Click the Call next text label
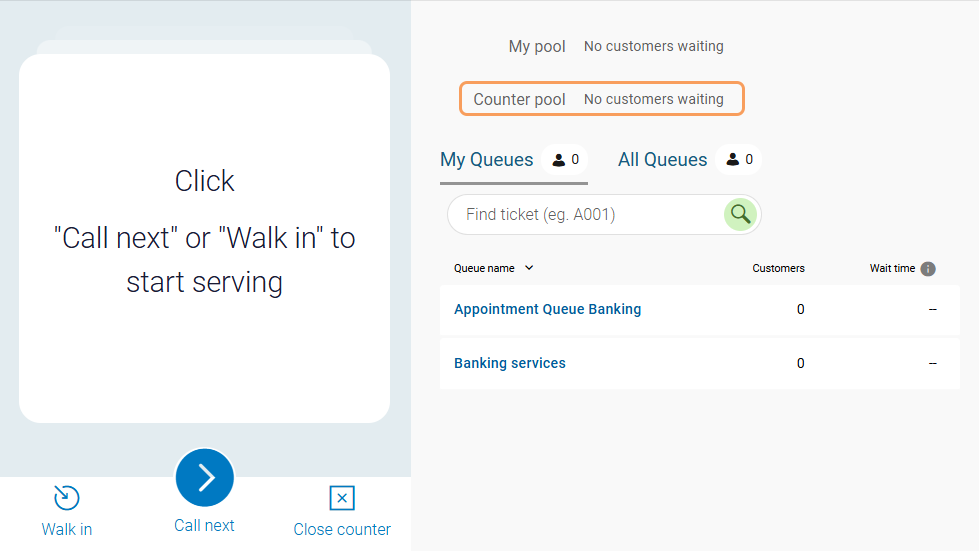979x551 pixels. (x=204, y=525)
